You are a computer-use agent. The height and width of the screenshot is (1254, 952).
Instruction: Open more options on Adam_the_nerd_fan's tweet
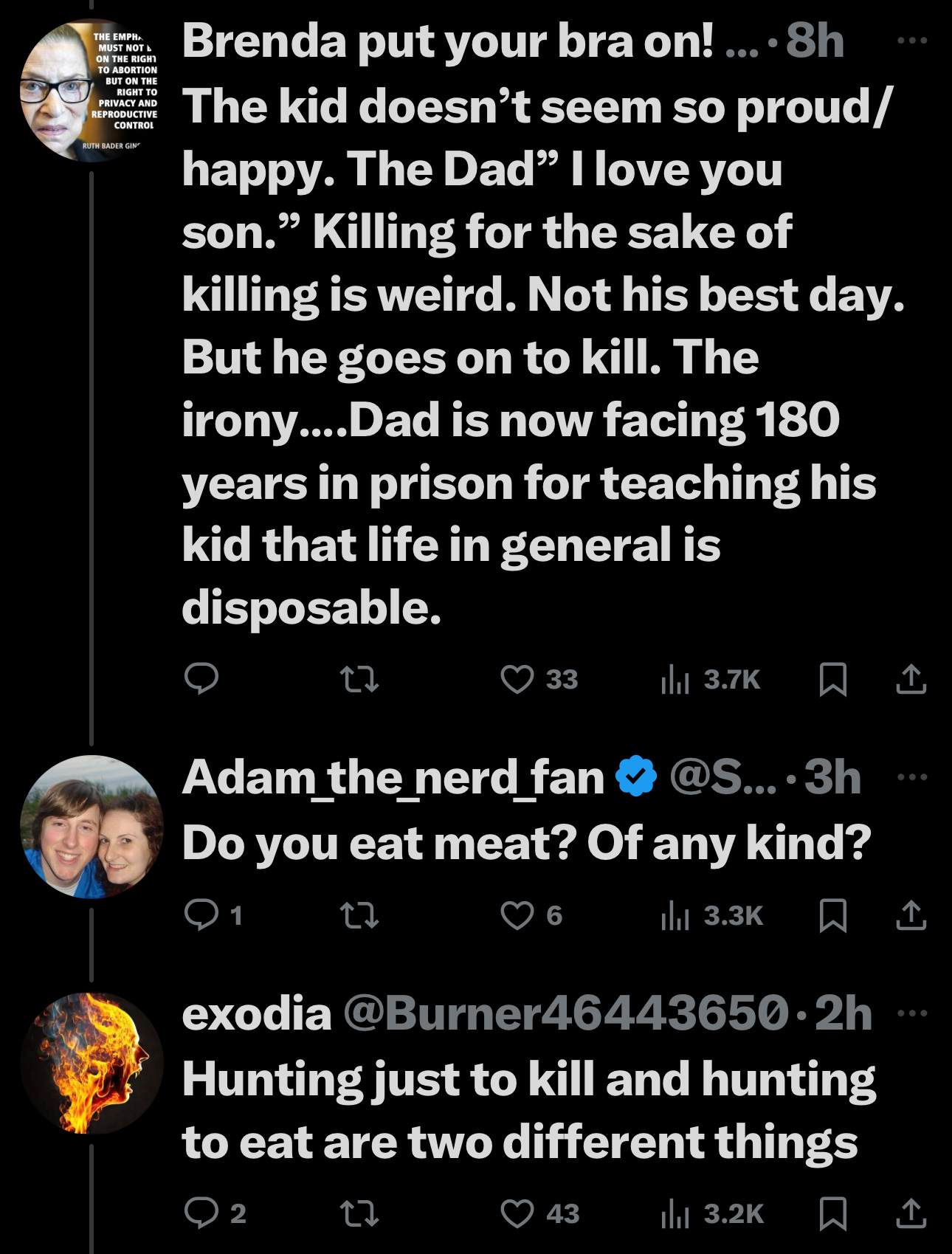(x=913, y=776)
